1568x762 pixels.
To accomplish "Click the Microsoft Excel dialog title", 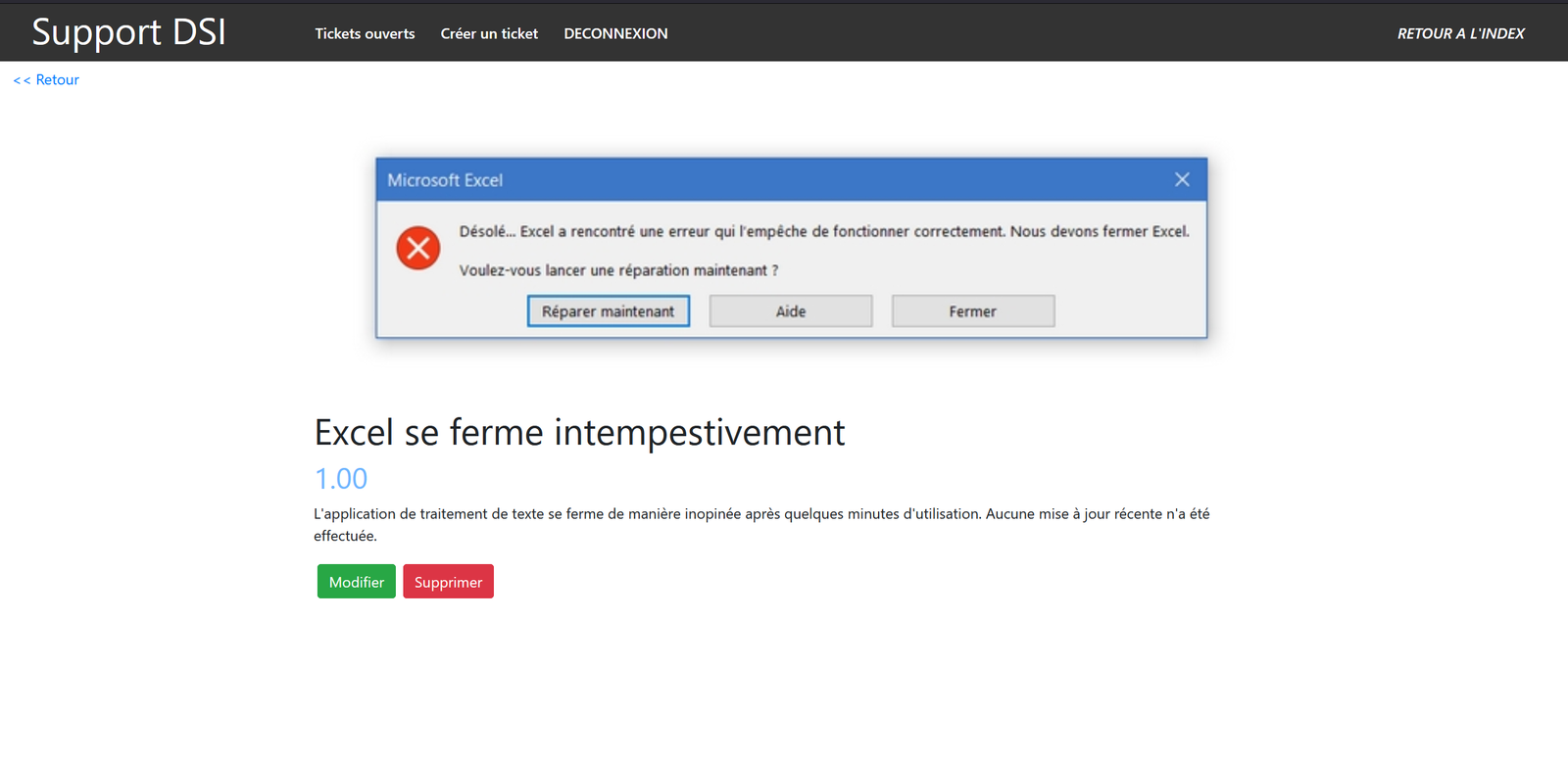I will coord(445,180).
